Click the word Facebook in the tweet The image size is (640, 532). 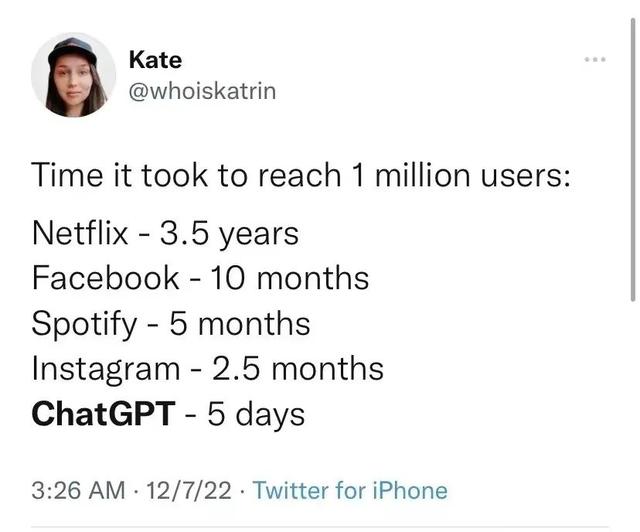click(105, 278)
